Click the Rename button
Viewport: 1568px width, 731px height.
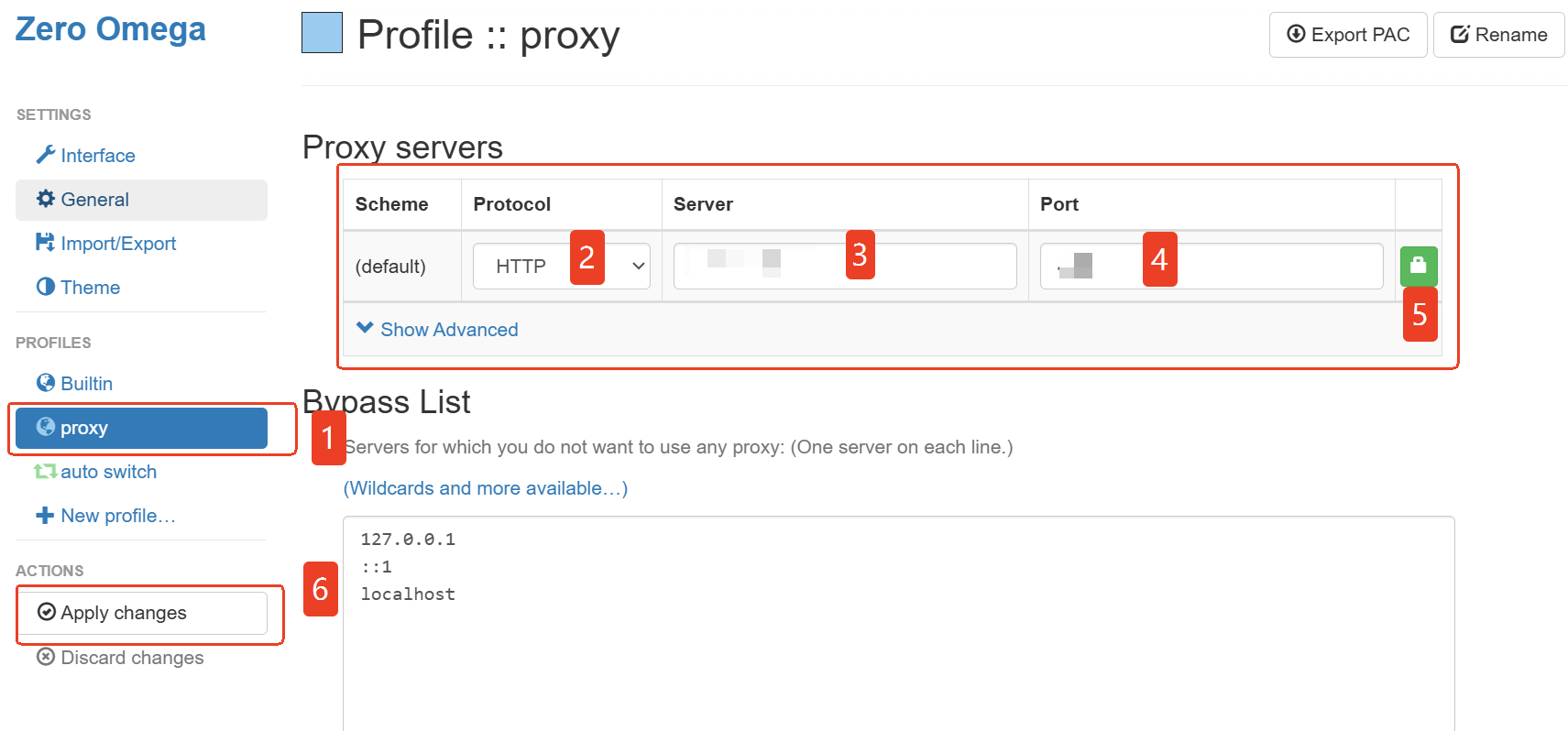tap(1498, 35)
